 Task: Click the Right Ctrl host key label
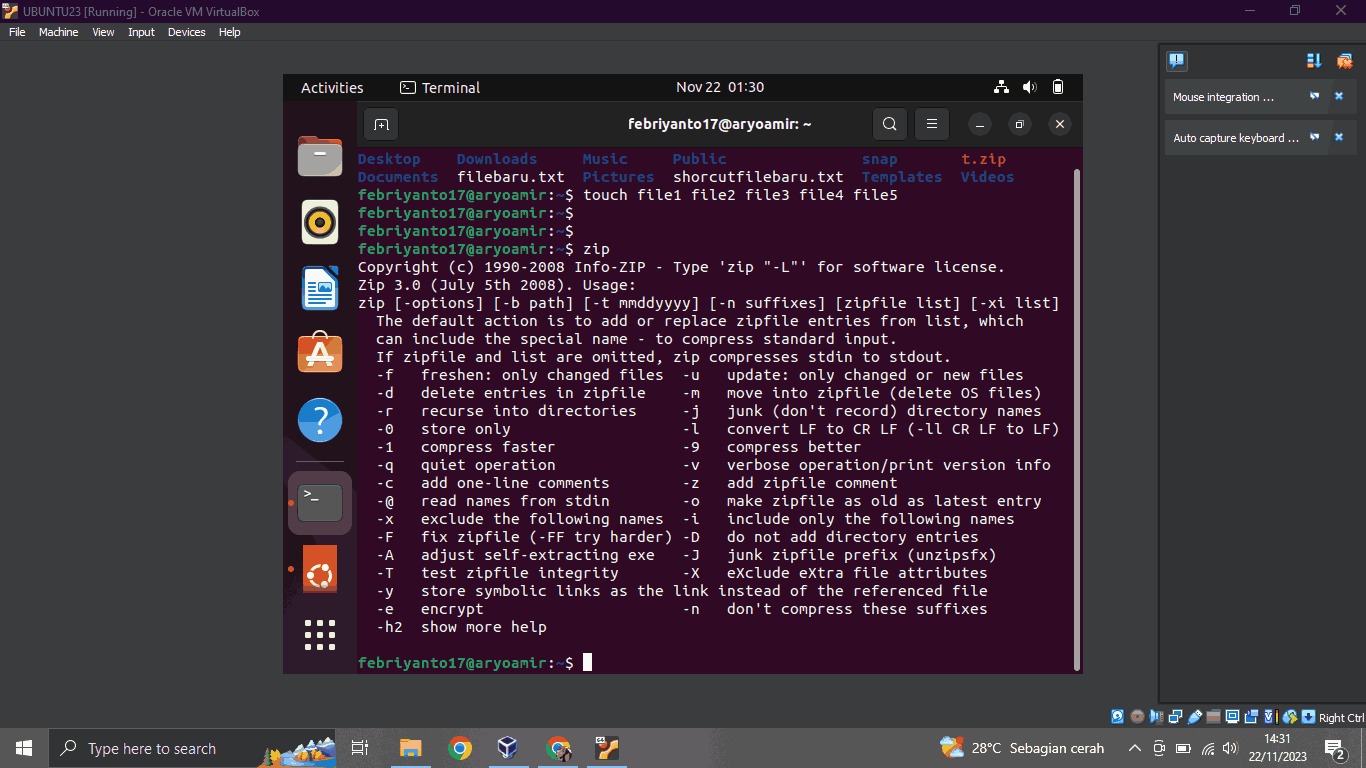tap(1341, 718)
